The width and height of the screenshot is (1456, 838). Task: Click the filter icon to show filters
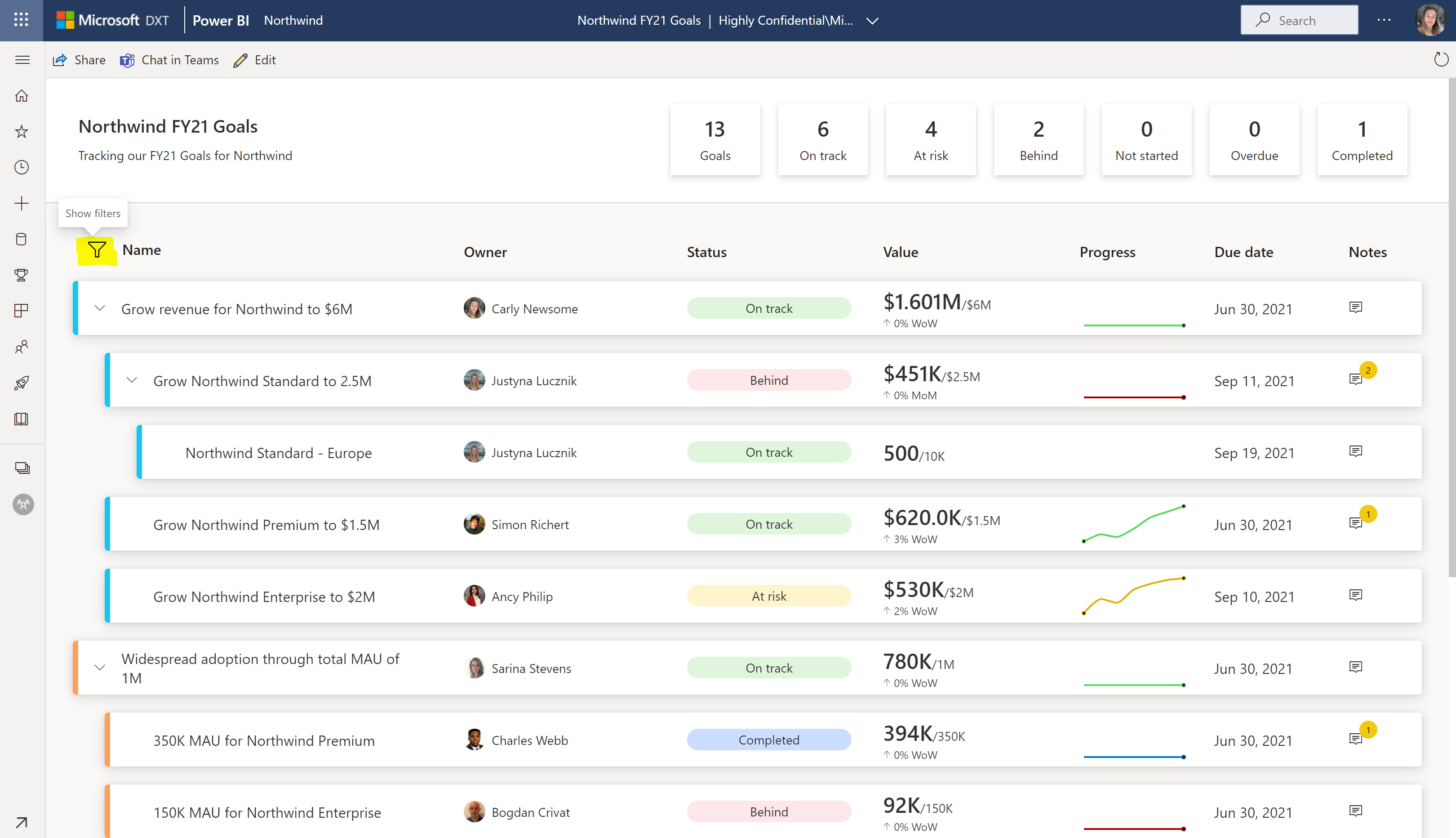(x=96, y=249)
